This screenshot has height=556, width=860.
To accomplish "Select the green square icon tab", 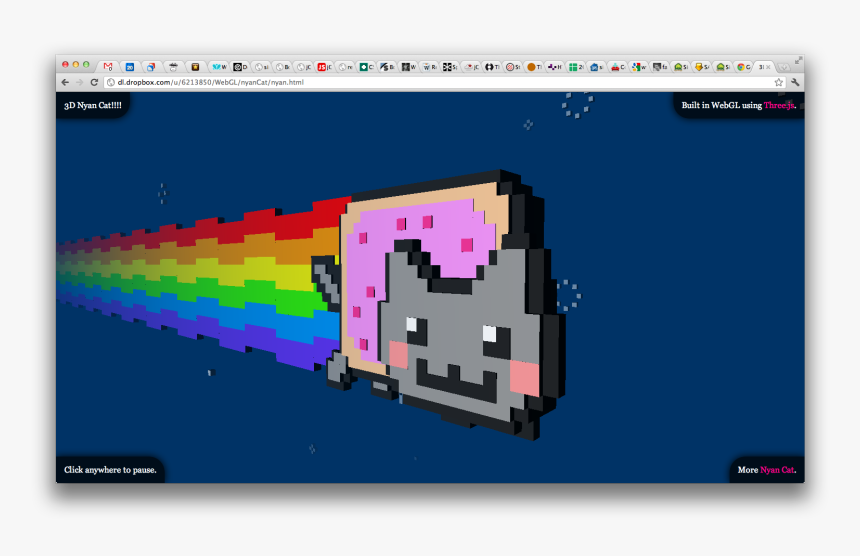I will point(366,67).
